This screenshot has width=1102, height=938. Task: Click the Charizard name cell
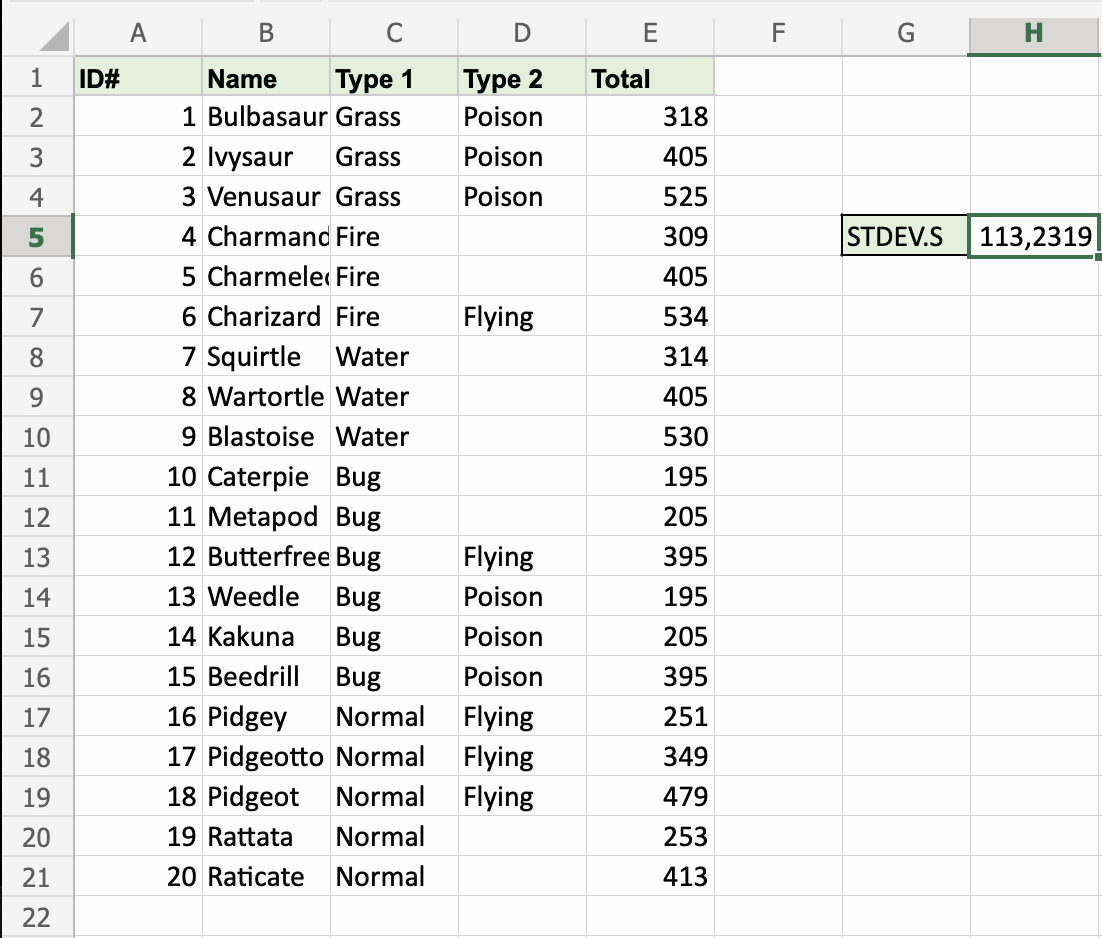tap(266, 317)
